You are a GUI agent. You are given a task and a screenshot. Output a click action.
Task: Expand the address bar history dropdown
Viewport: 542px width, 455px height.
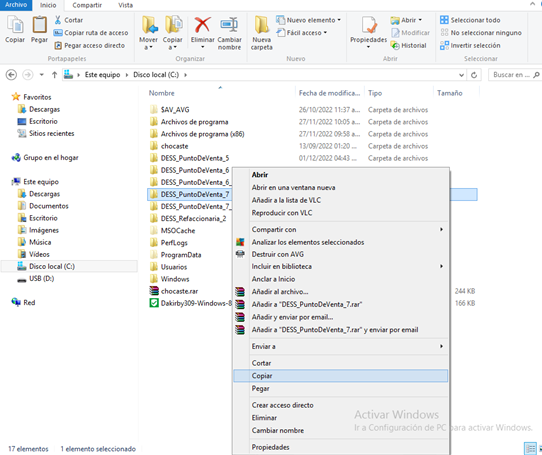461,75
